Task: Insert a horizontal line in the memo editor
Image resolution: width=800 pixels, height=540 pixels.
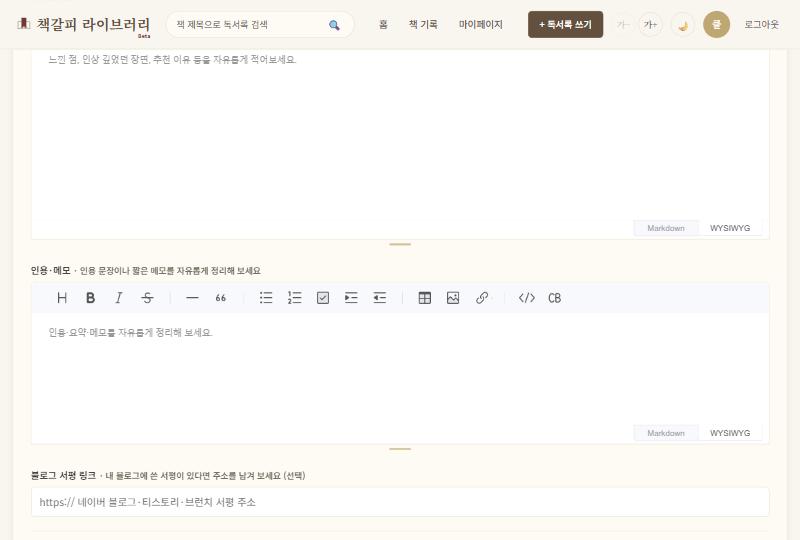Action: tap(192, 298)
